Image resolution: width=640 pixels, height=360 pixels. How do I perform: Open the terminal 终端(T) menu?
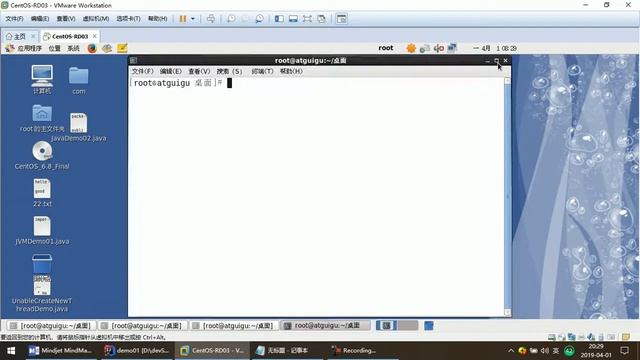[262, 71]
